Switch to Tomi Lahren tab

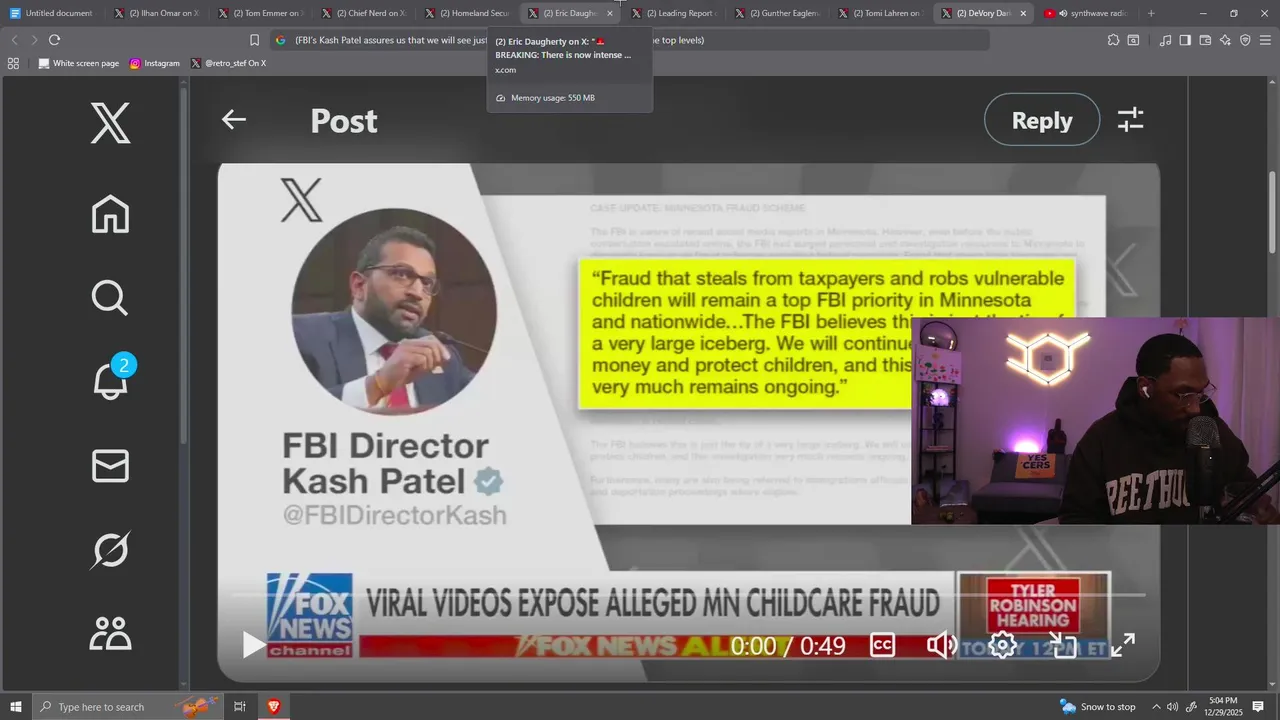point(882,13)
